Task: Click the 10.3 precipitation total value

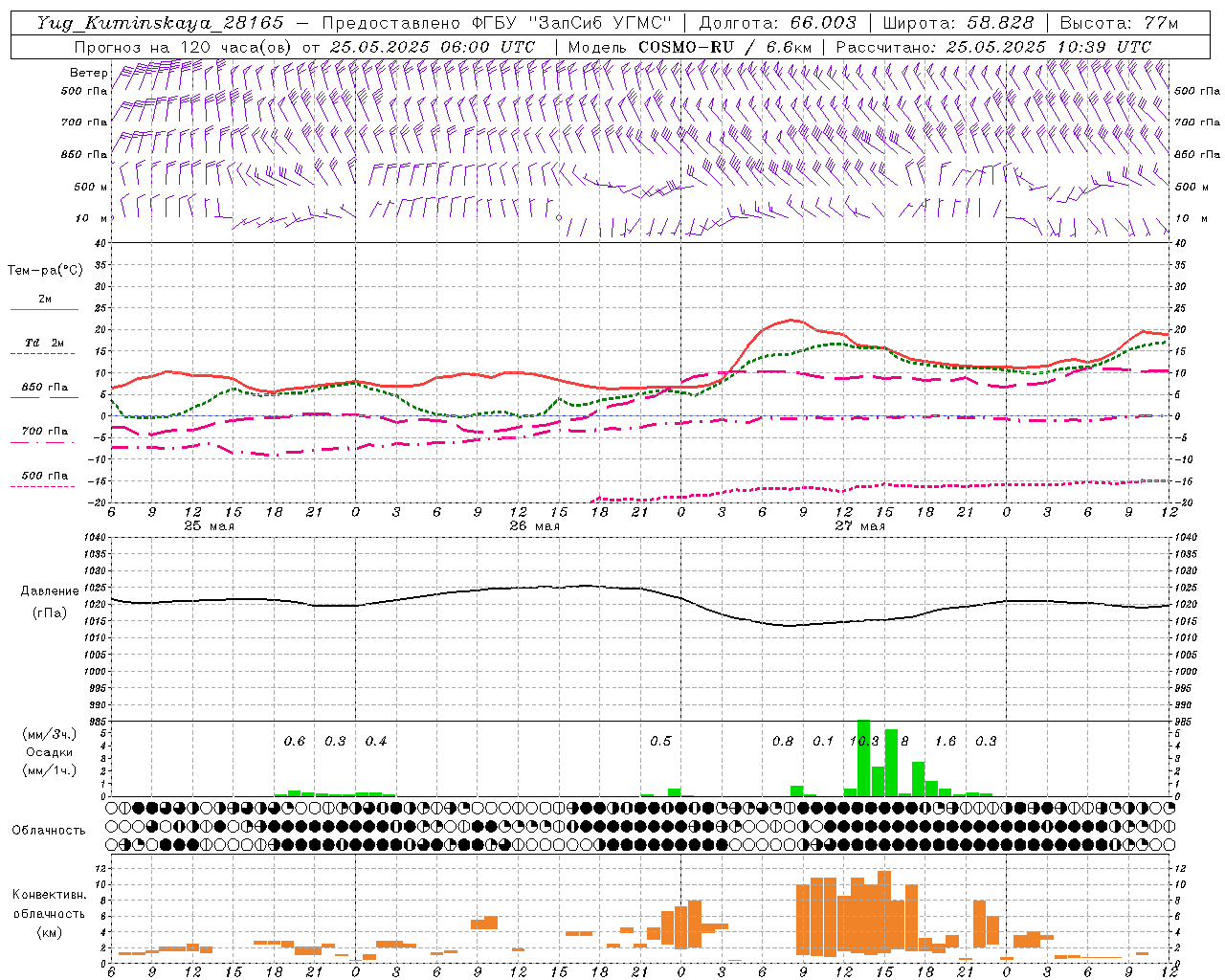Action: (864, 741)
